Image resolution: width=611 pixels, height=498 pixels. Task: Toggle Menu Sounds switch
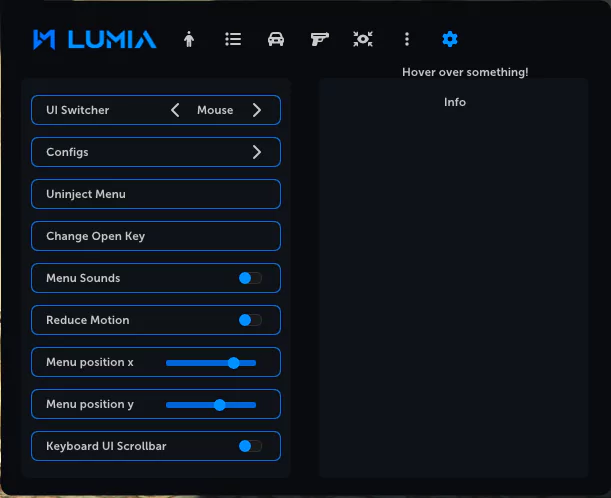250,278
